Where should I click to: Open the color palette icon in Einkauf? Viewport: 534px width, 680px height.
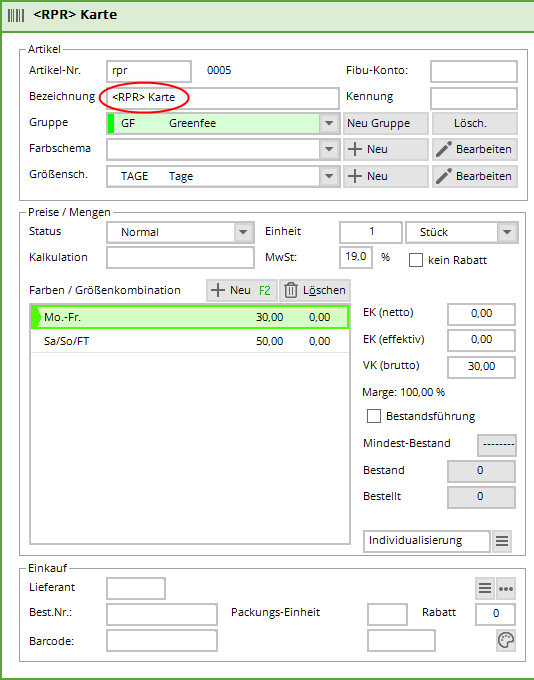pyautogui.click(x=506, y=640)
